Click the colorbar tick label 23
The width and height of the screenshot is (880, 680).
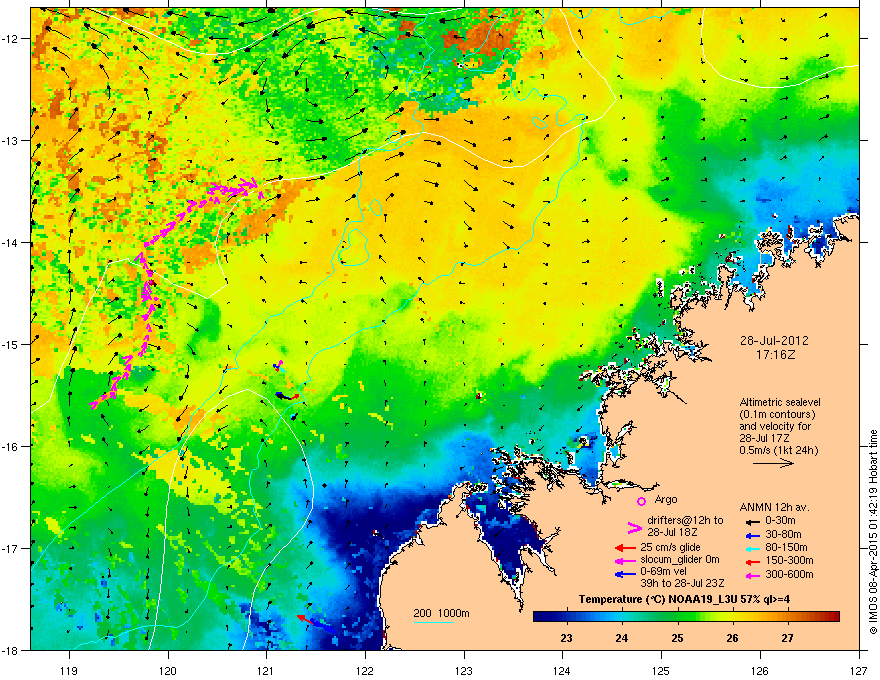click(x=566, y=638)
